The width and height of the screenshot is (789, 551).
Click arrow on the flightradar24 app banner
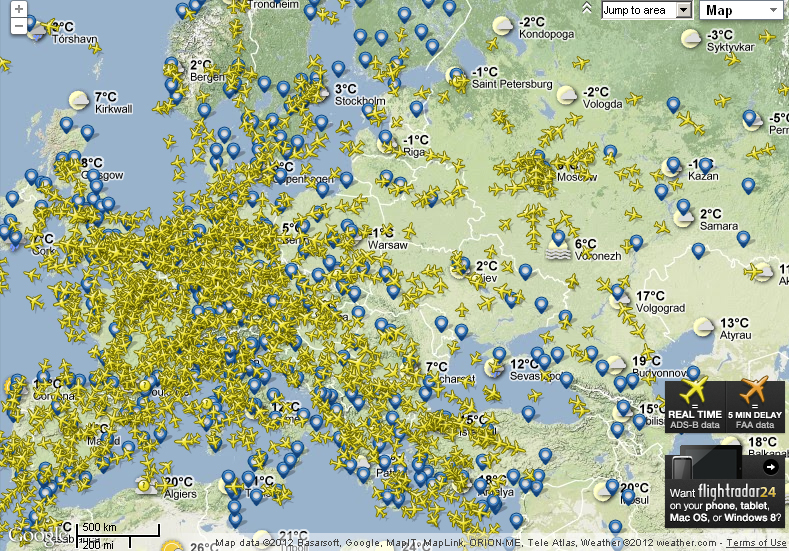770,467
